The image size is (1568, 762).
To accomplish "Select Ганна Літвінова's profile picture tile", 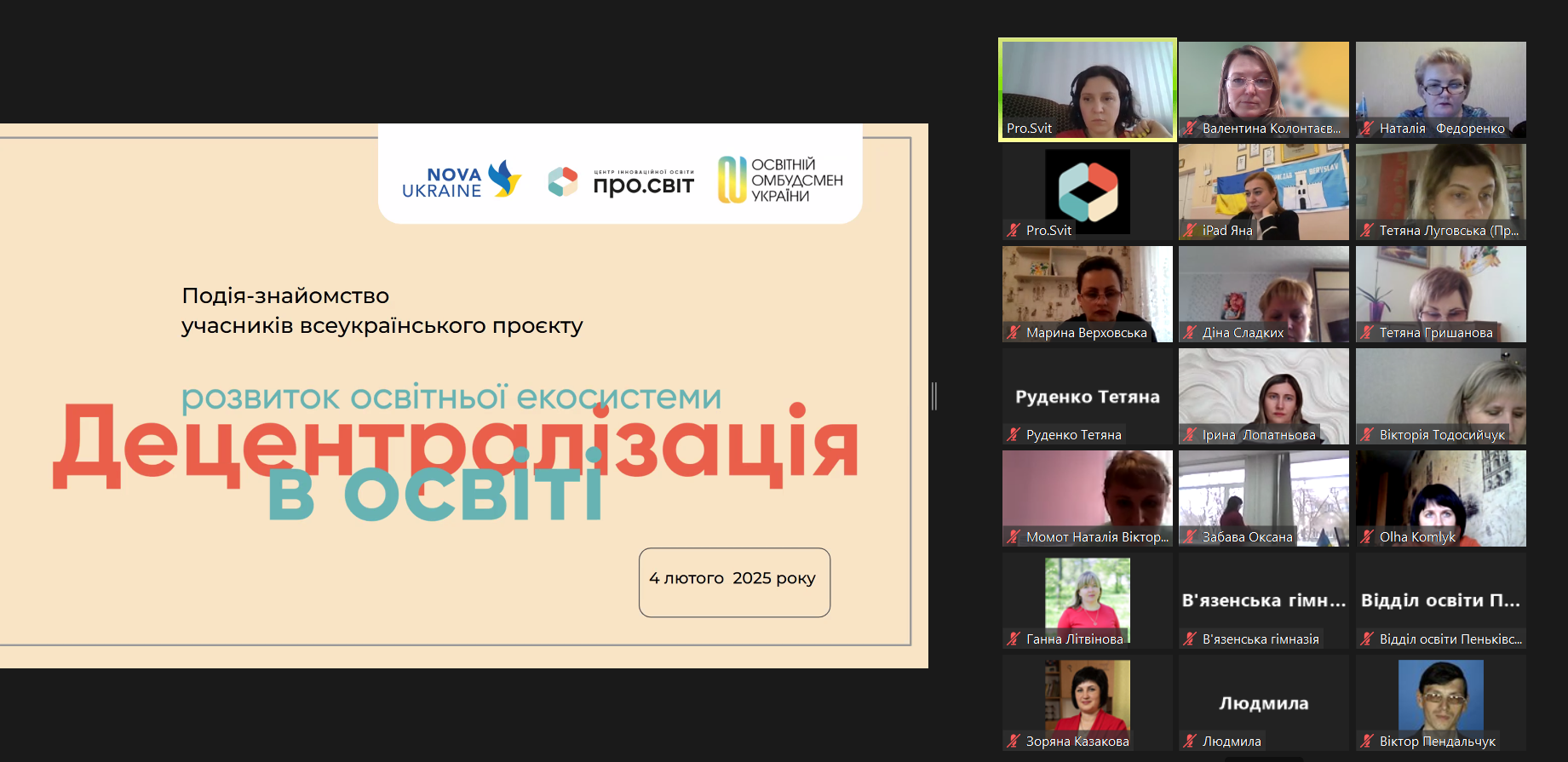I will (x=1088, y=596).
